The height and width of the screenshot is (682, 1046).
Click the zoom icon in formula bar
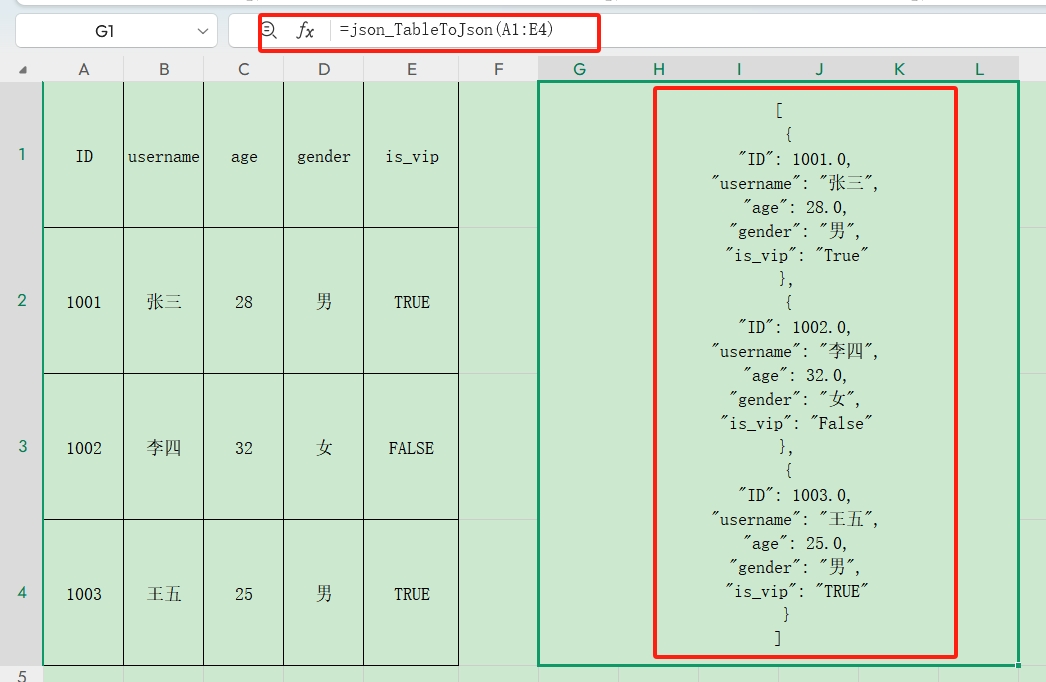[x=269, y=30]
